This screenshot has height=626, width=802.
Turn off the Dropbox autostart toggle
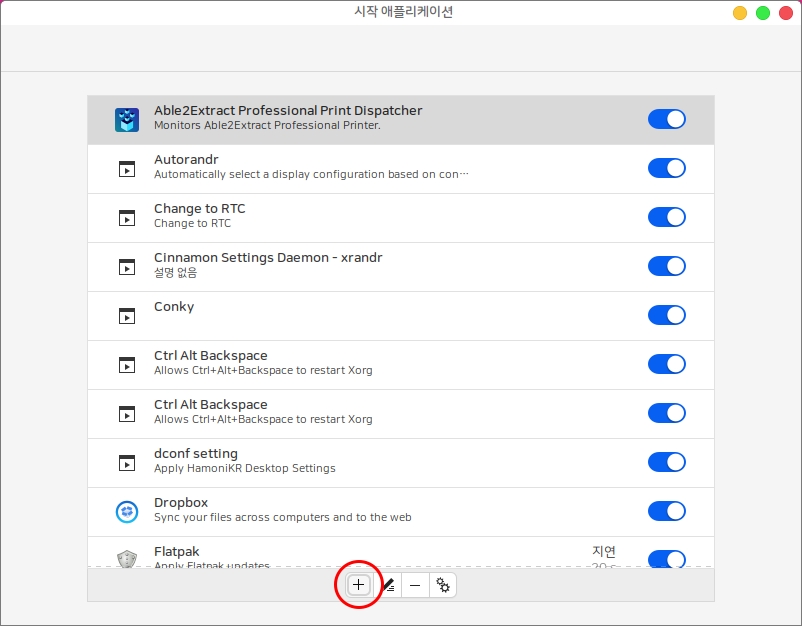point(666,512)
